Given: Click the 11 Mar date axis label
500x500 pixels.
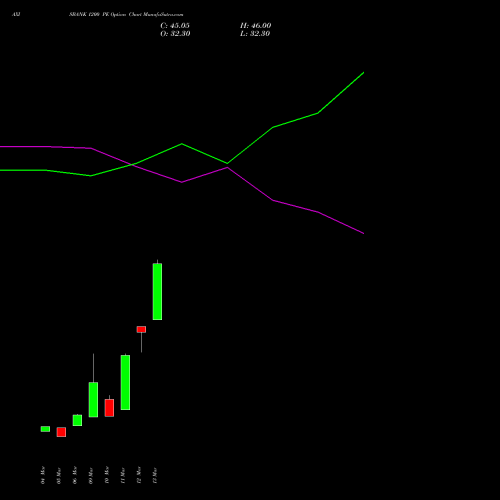Looking at the screenshot, I should [x=123, y=475].
